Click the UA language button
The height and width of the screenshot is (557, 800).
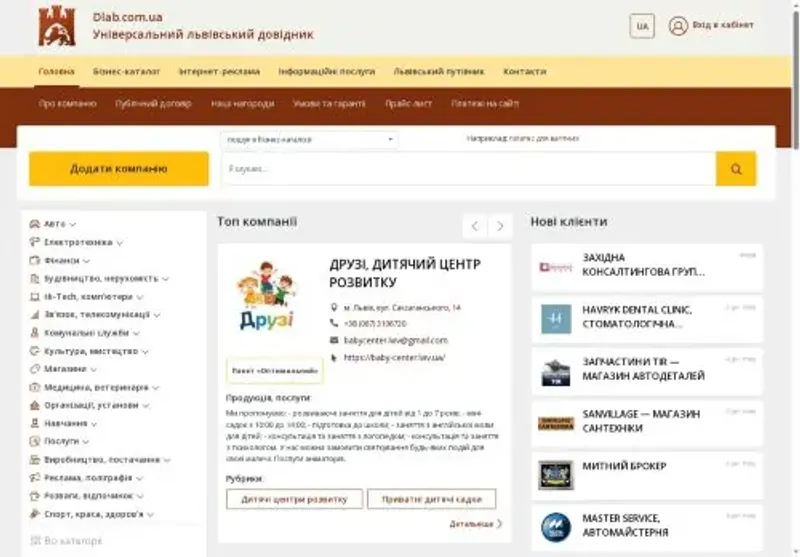(642, 26)
